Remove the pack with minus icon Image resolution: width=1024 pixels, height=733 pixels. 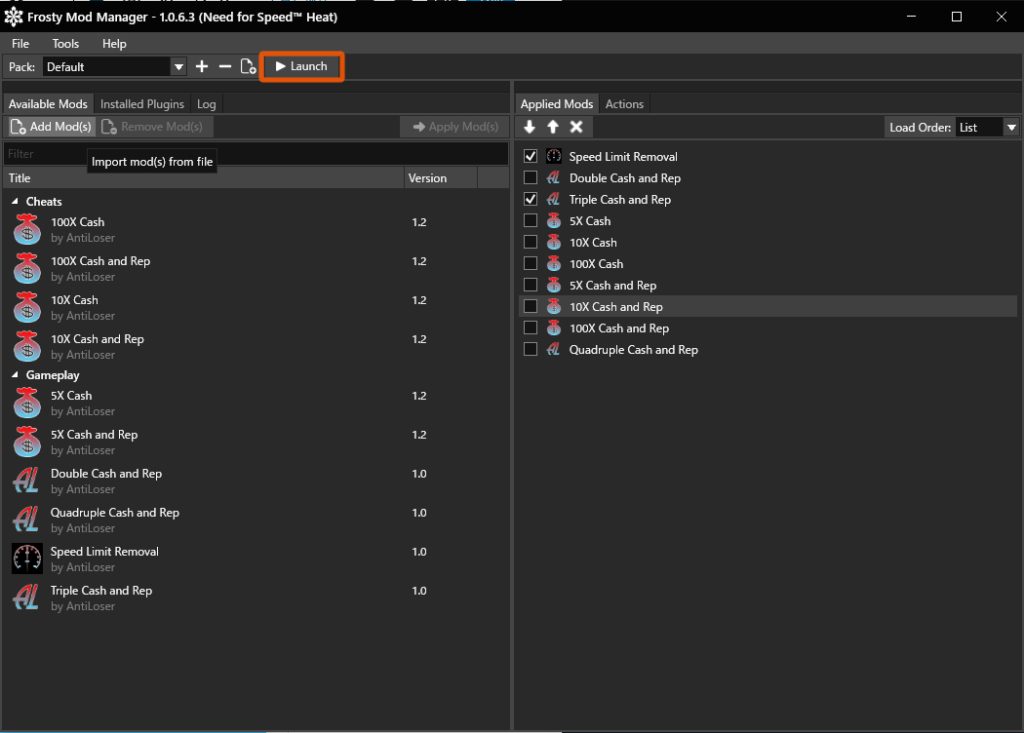pyautogui.click(x=225, y=67)
